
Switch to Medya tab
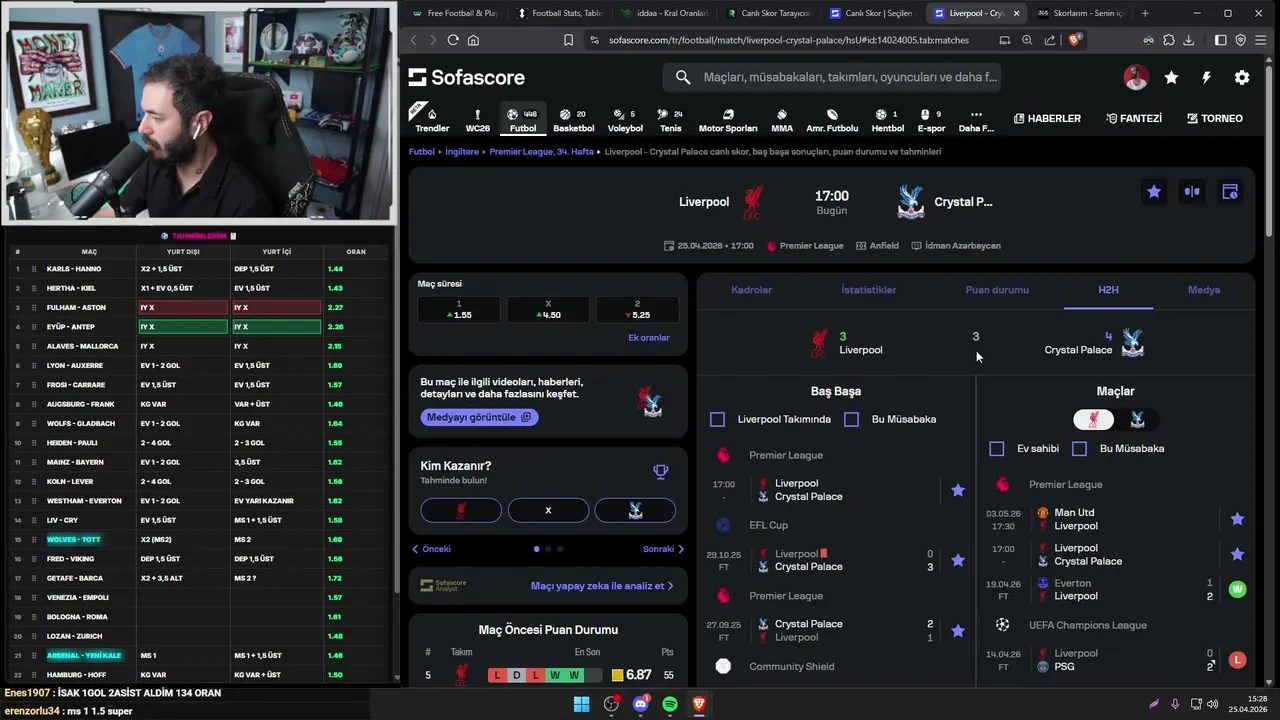1204,290
